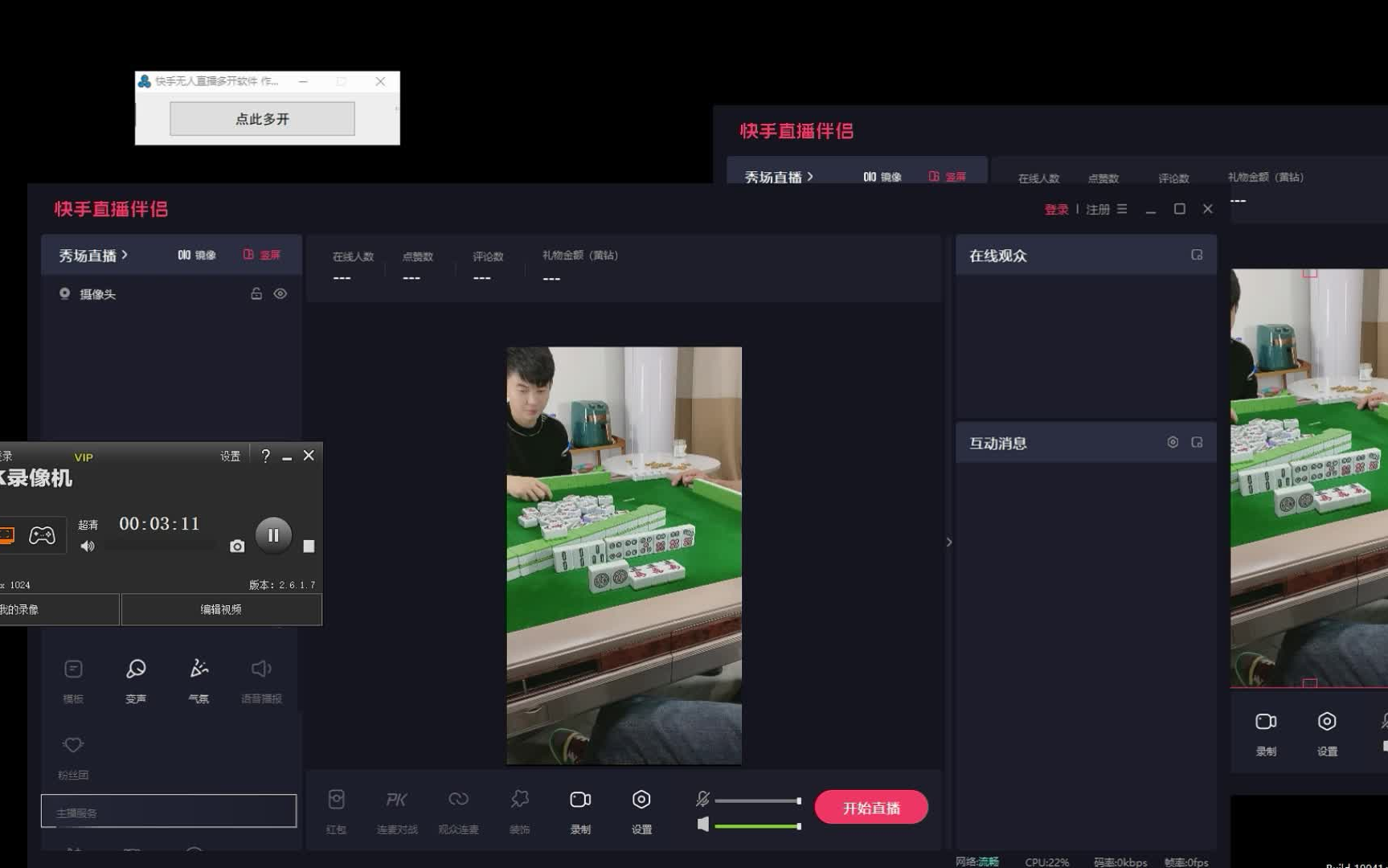Adjust microphone volume slider
The height and width of the screenshot is (868, 1388).
758,800
